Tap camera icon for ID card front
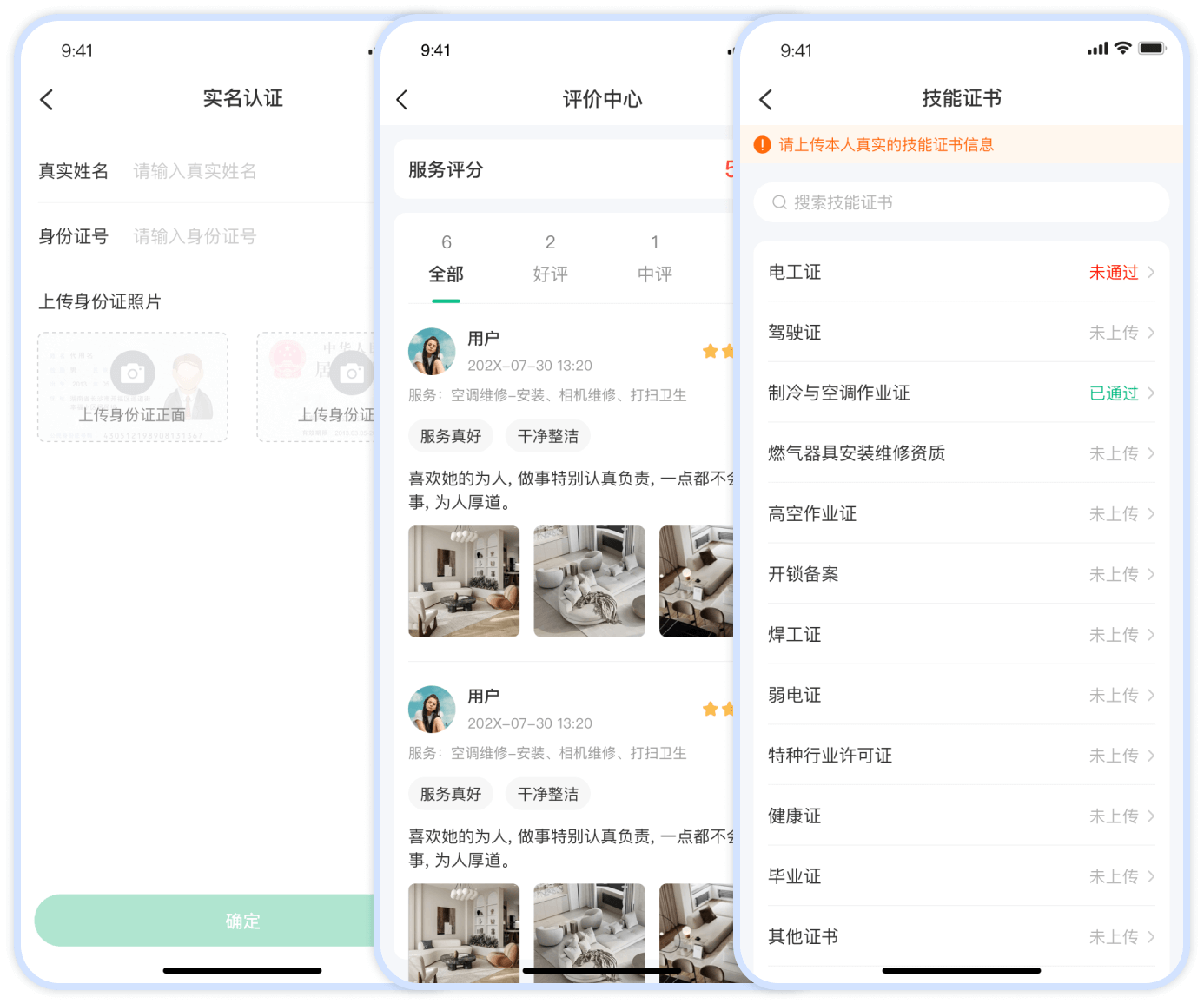Screen dimensions: 1204x1004 (x=133, y=373)
